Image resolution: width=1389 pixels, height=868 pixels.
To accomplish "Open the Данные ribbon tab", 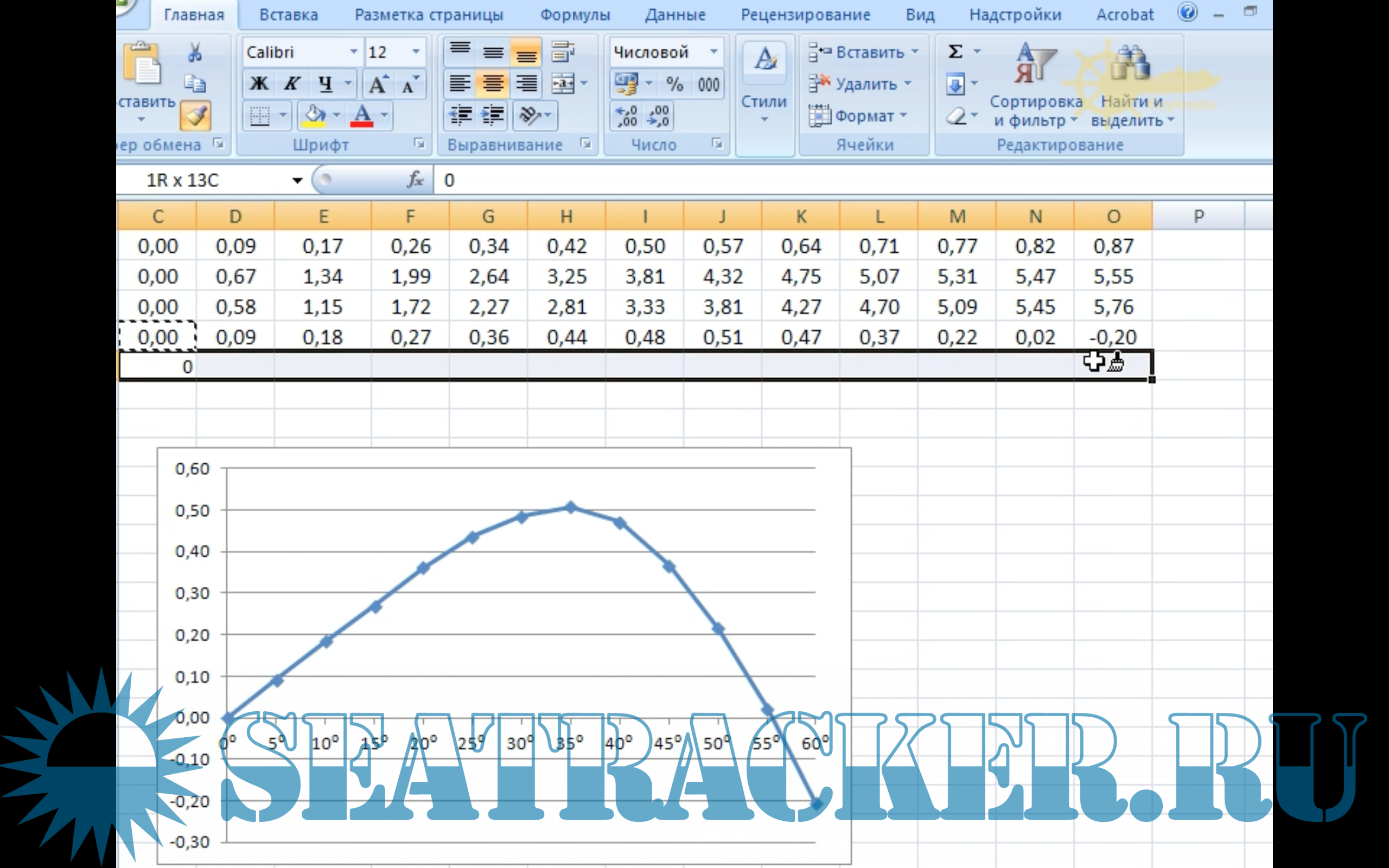I will click(x=675, y=15).
